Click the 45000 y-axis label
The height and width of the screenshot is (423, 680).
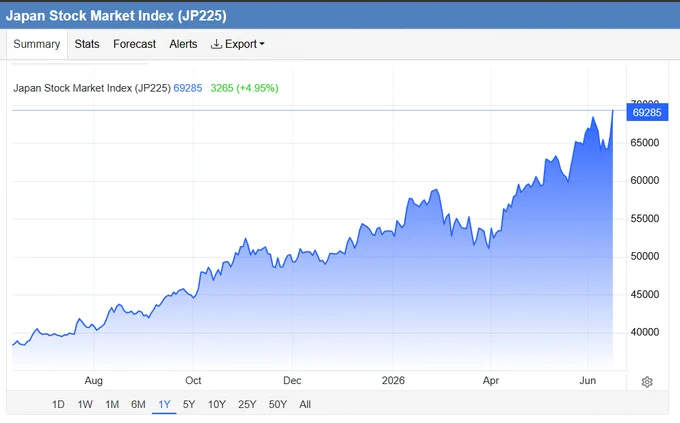coord(644,295)
